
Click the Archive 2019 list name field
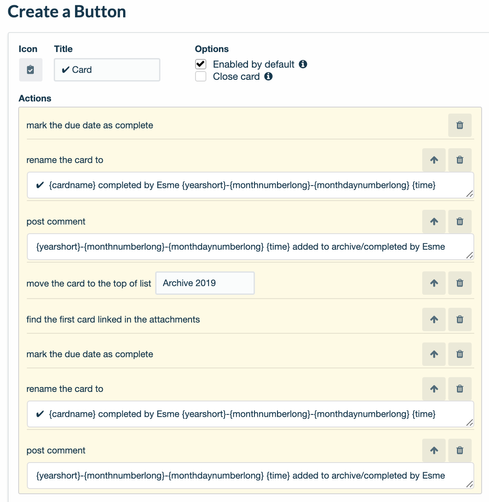click(x=205, y=283)
